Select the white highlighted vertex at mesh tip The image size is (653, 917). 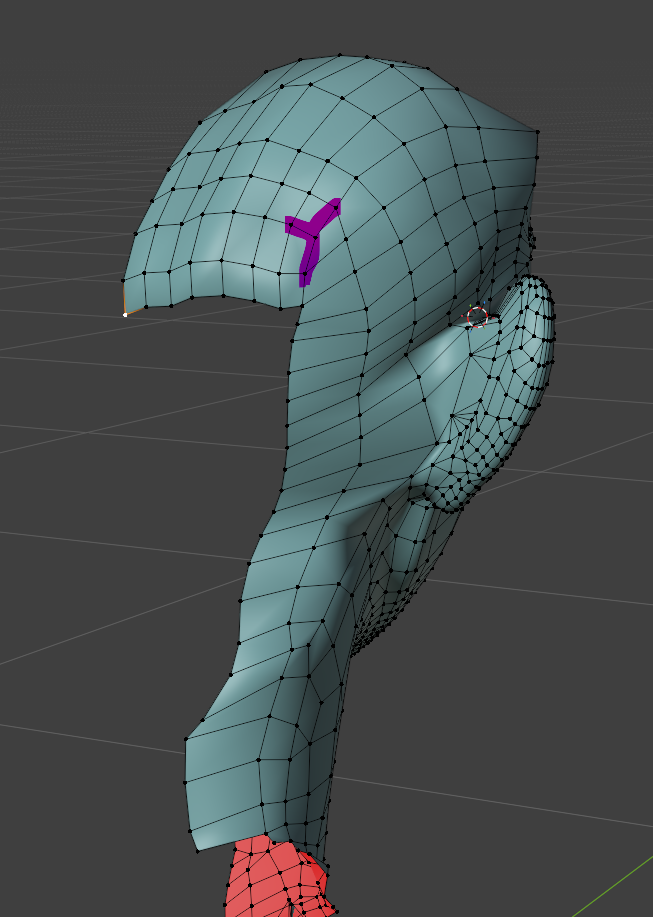(125, 315)
